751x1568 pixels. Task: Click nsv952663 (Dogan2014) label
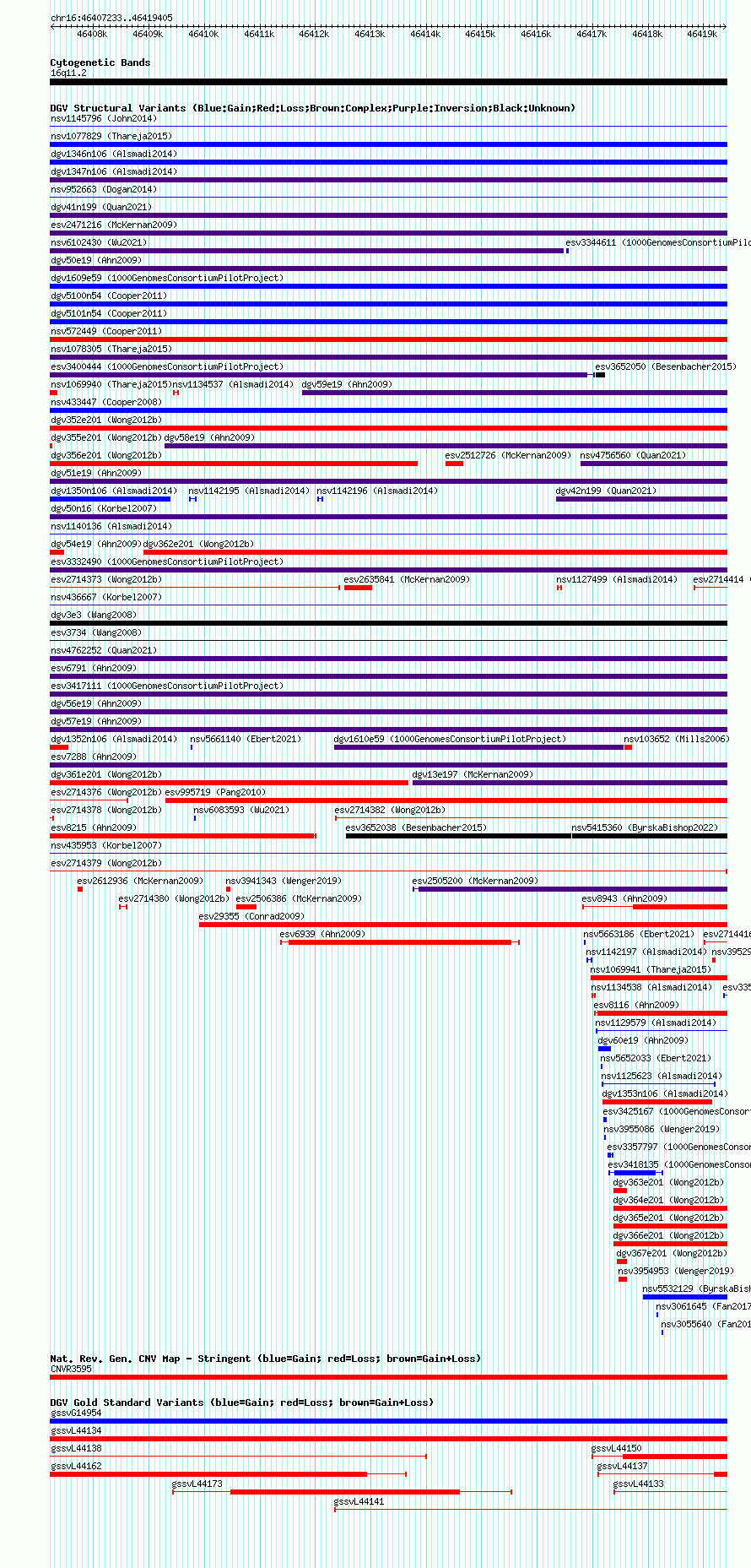click(x=103, y=189)
